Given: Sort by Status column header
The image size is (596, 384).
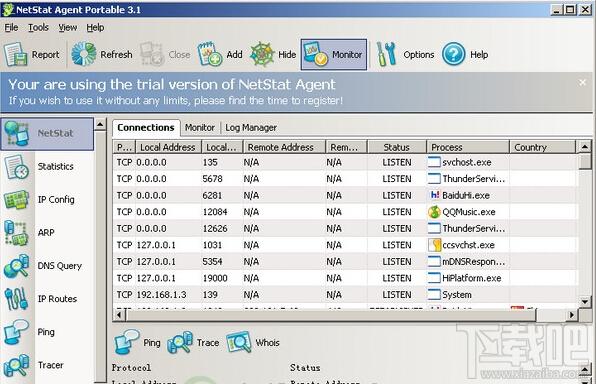Looking at the screenshot, I should click(x=396, y=147).
